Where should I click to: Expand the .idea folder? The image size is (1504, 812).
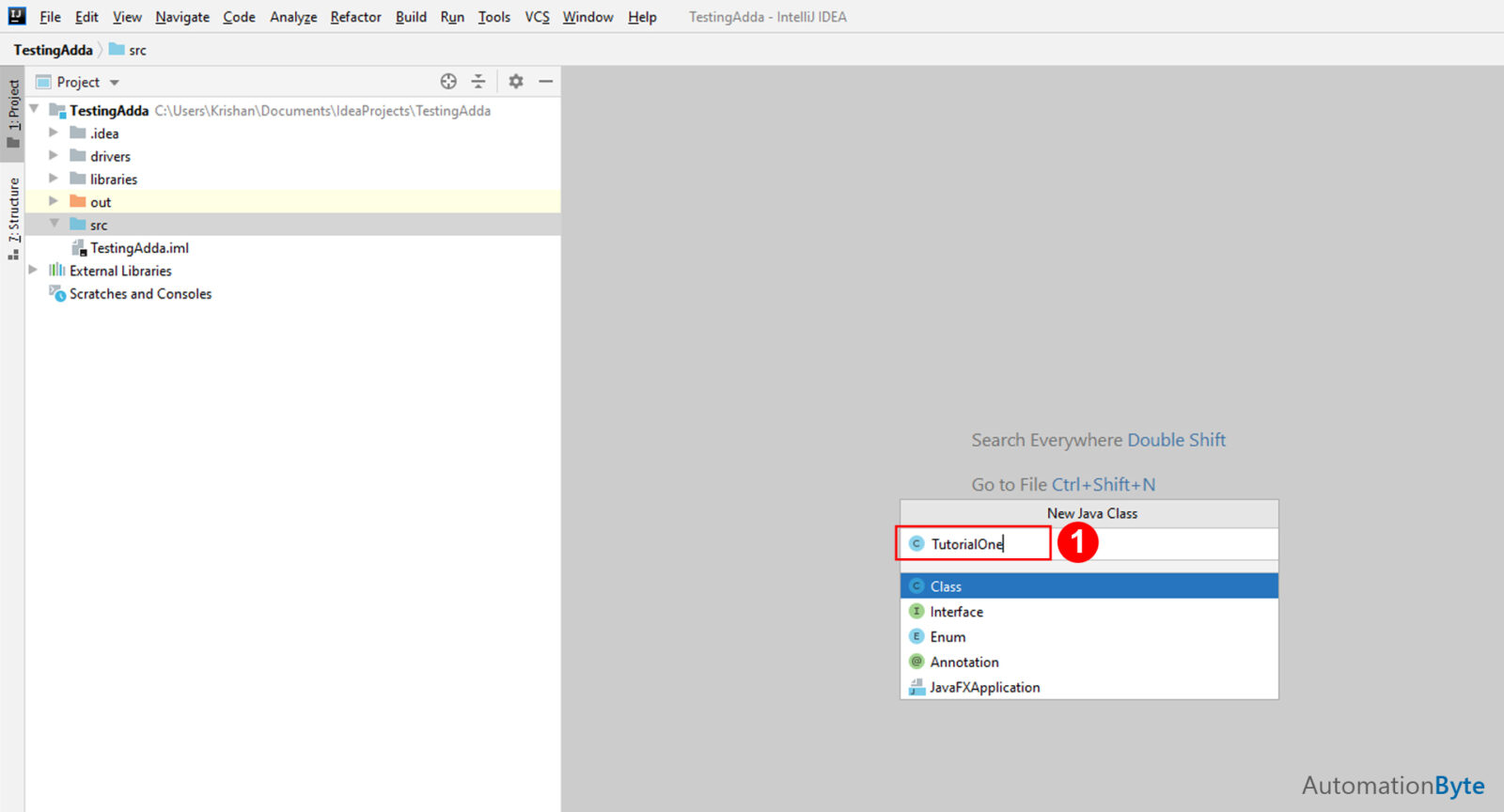(54, 133)
